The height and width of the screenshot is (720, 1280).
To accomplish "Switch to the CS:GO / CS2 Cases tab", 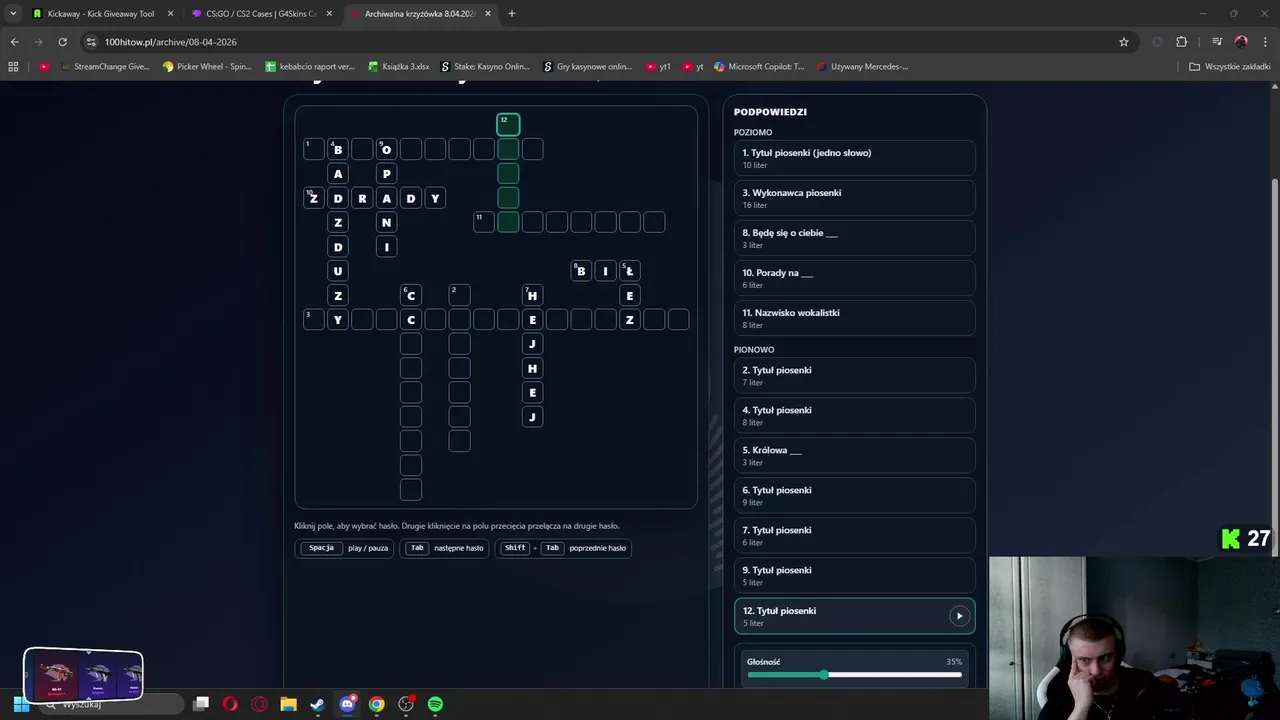I will [x=262, y=14].
